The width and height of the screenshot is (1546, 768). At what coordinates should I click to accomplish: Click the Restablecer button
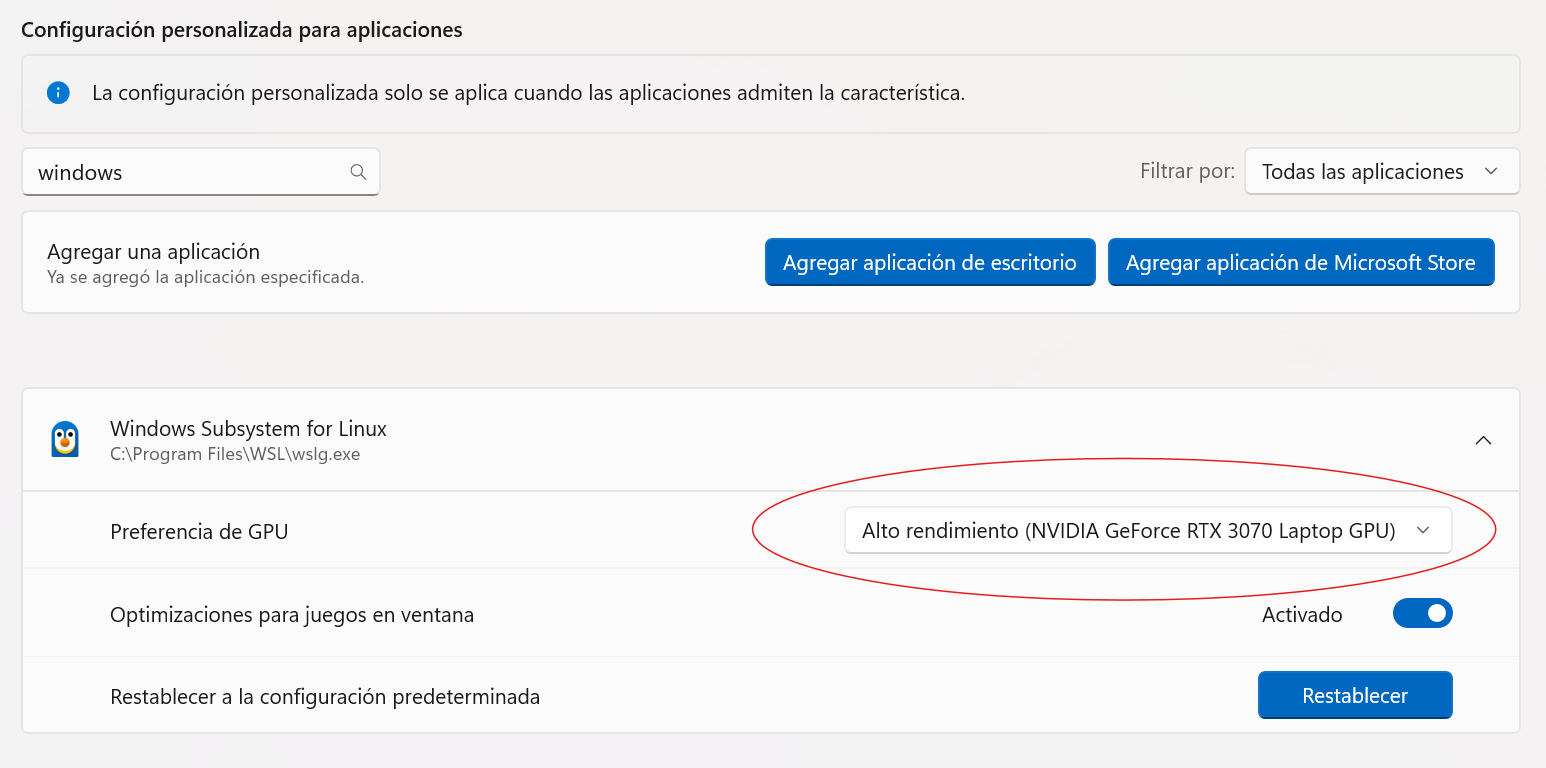1354,696
